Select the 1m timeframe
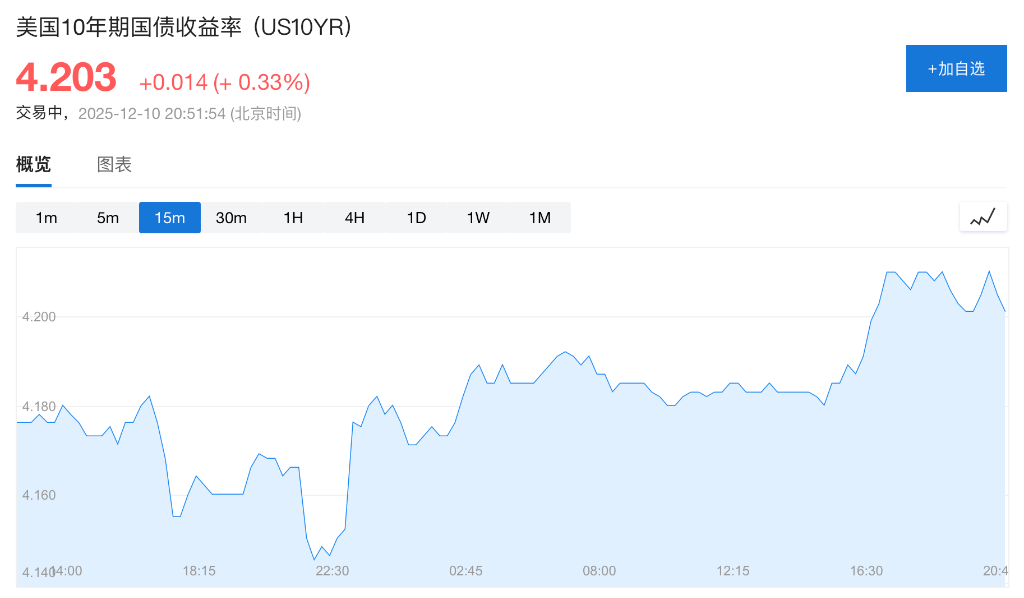This screenshot has height=598, width=1024. [46, 218]
